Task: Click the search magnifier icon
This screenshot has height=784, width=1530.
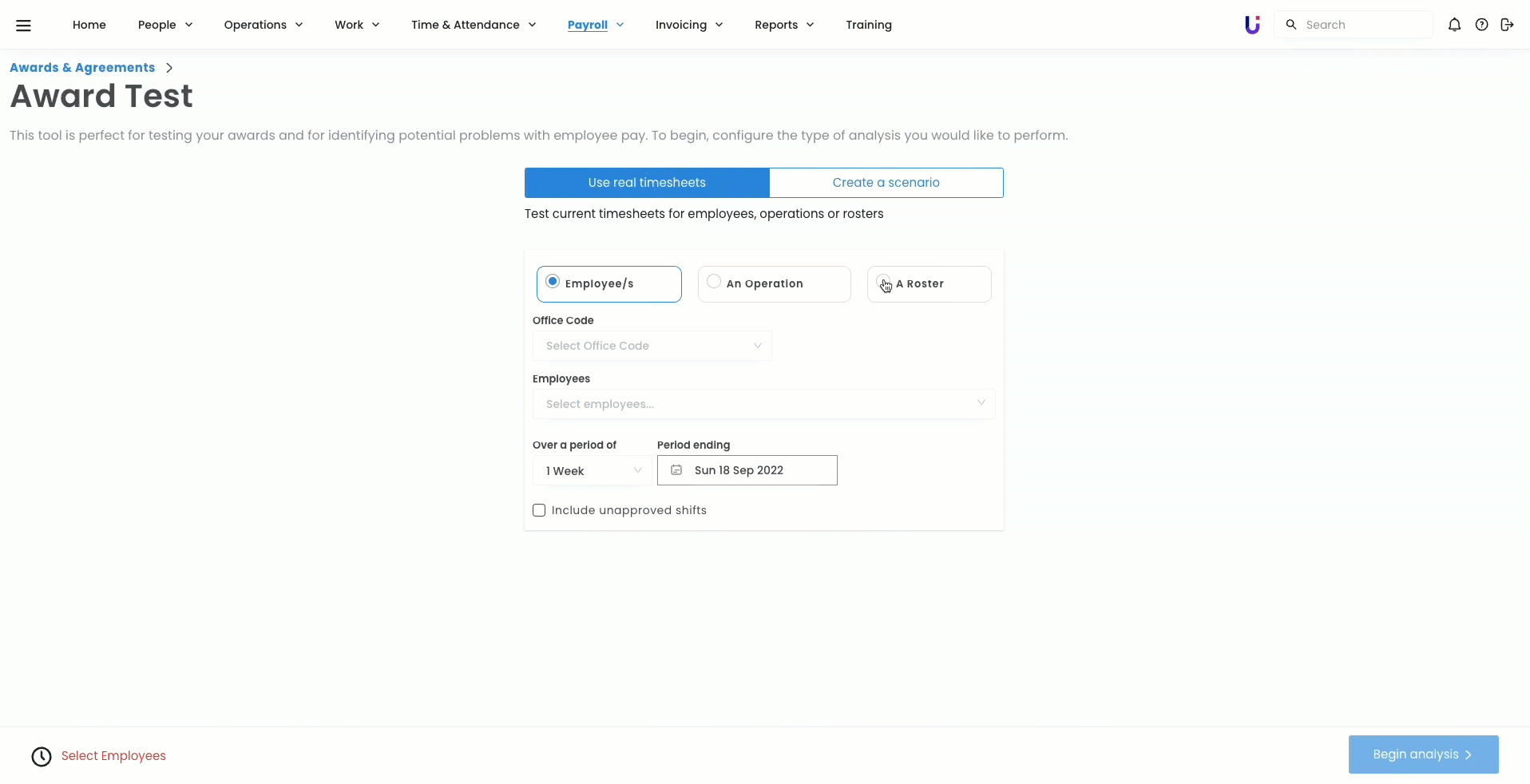Action: (1290, 25)
